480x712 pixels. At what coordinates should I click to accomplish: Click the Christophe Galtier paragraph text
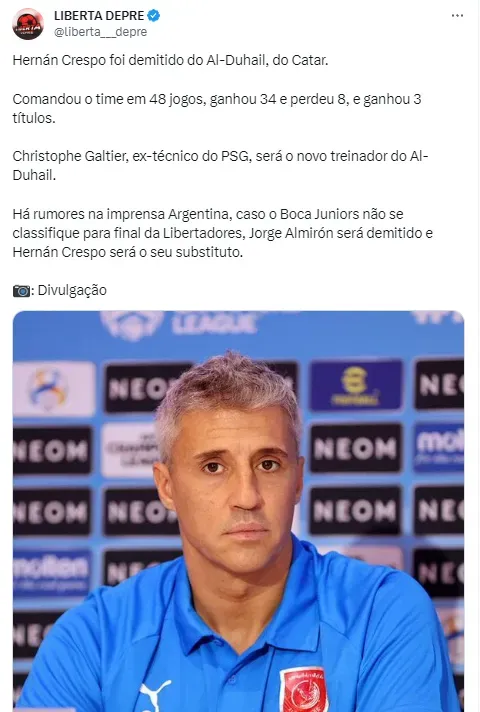click(220, 165)
